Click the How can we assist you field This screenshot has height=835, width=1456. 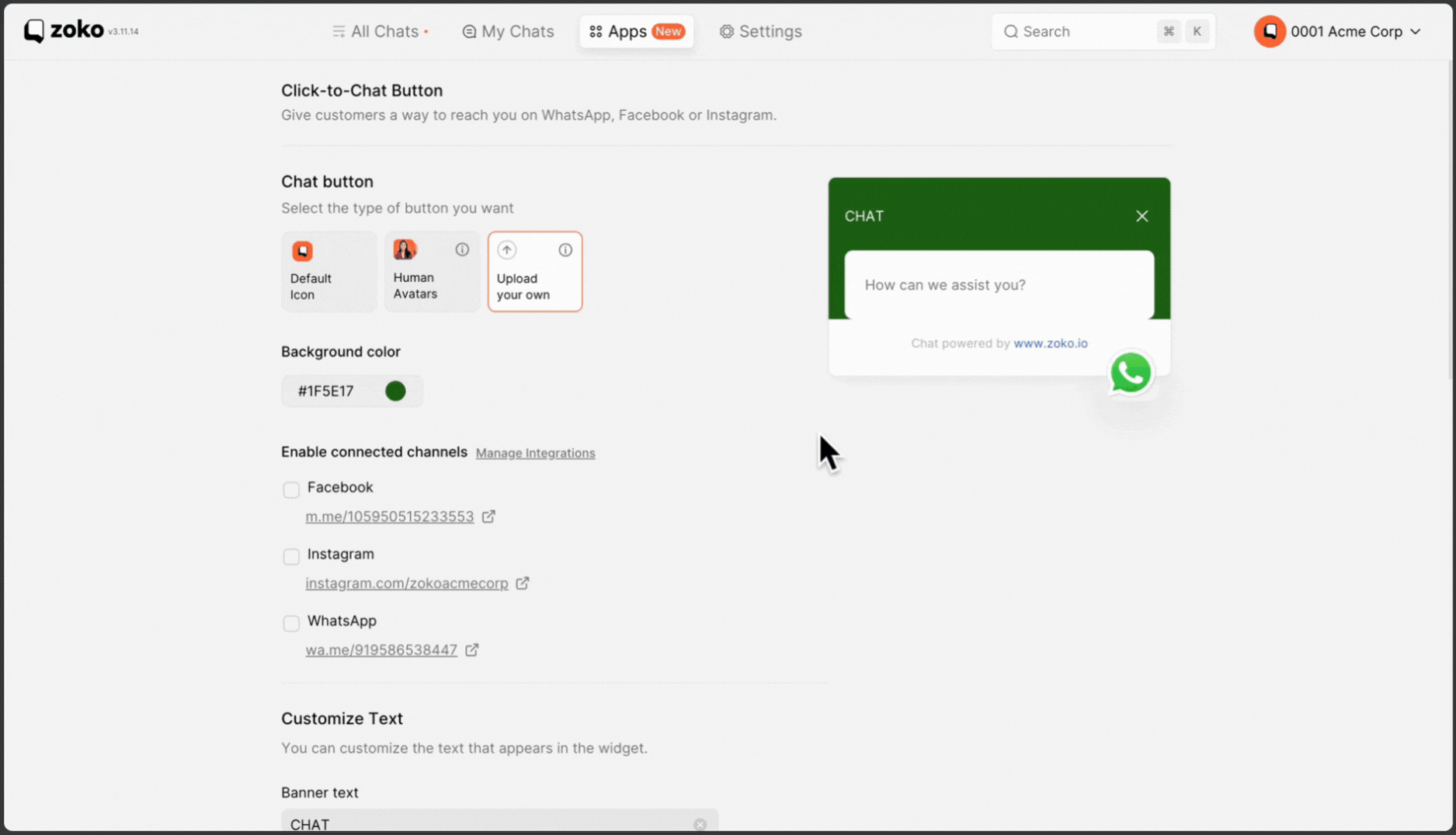(x=999, y=284)
